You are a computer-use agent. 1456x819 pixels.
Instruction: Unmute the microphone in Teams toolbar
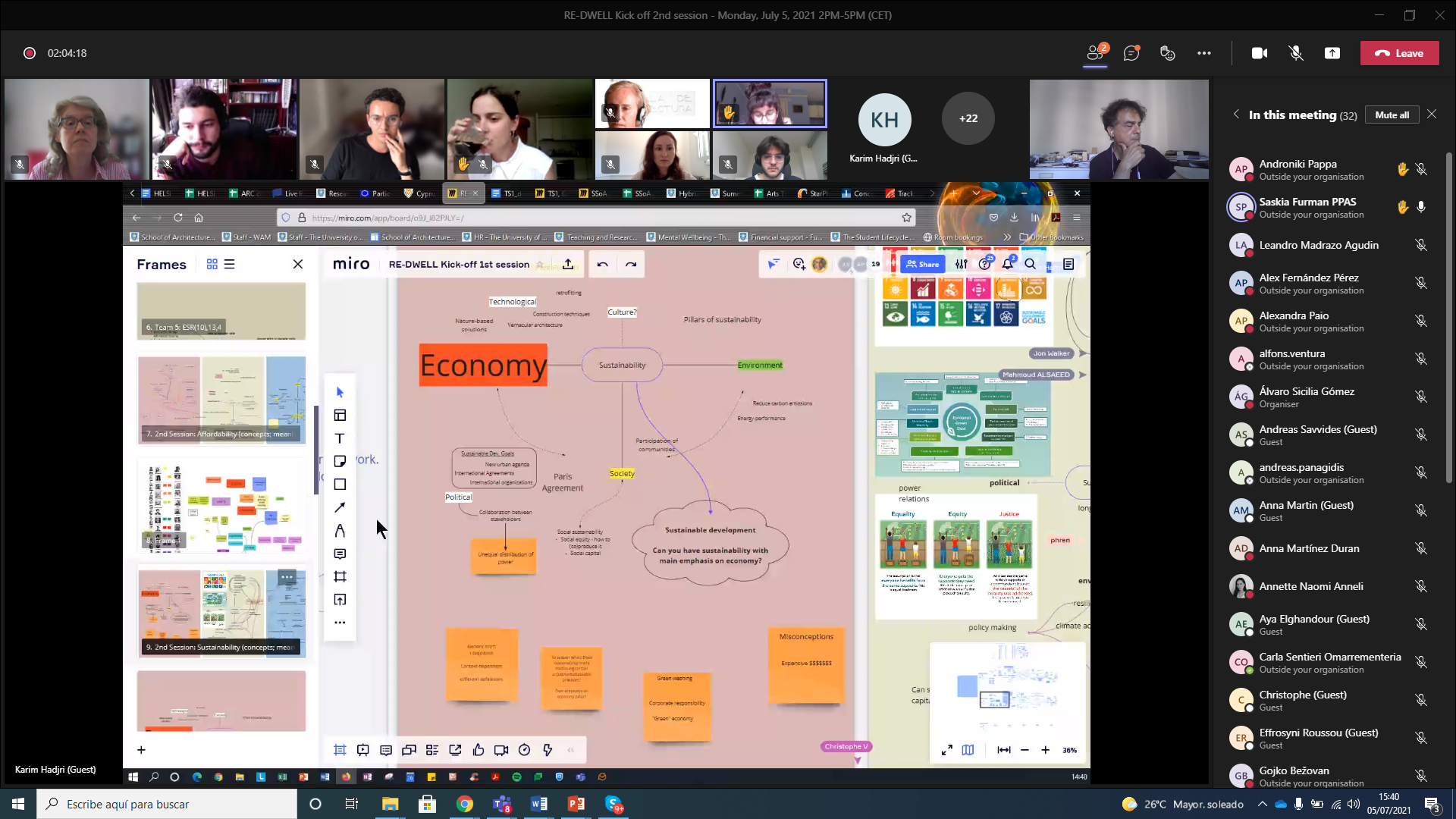(1296, 53)
